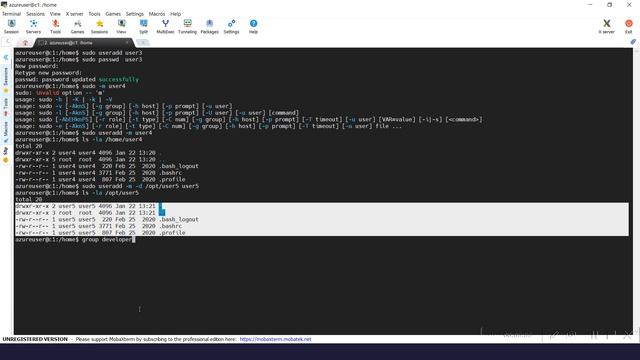Show saved Sessions via star icon
640x360 pixels.
click(100, 26)
